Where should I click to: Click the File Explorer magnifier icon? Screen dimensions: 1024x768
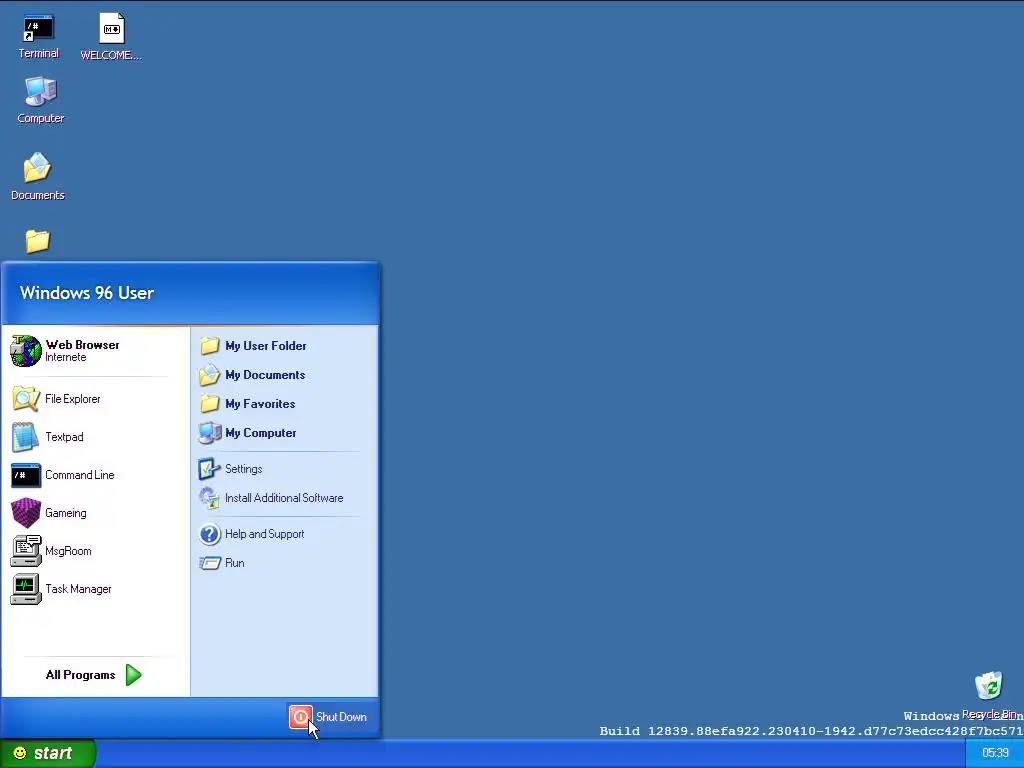(x=26, y=399)
